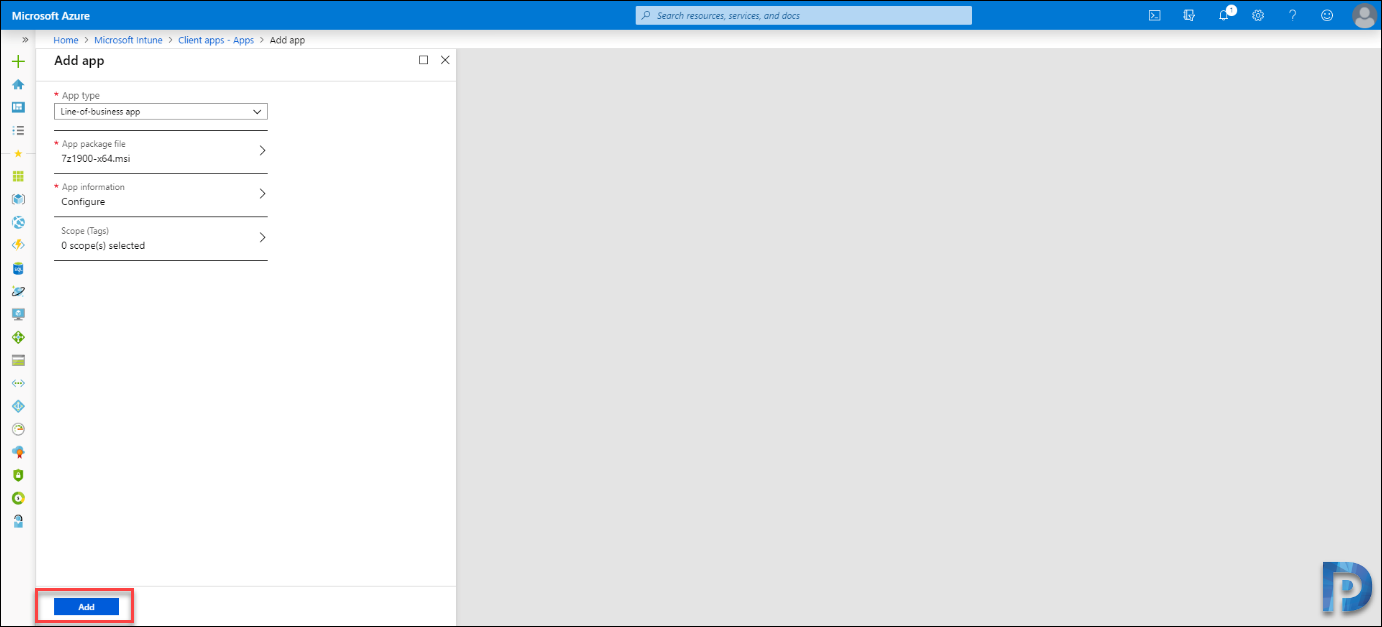The height and width of the screenshot is (627, 1382).
Task: Focus the Search resources, services, and docs box
Action: [x=804, y=15]
